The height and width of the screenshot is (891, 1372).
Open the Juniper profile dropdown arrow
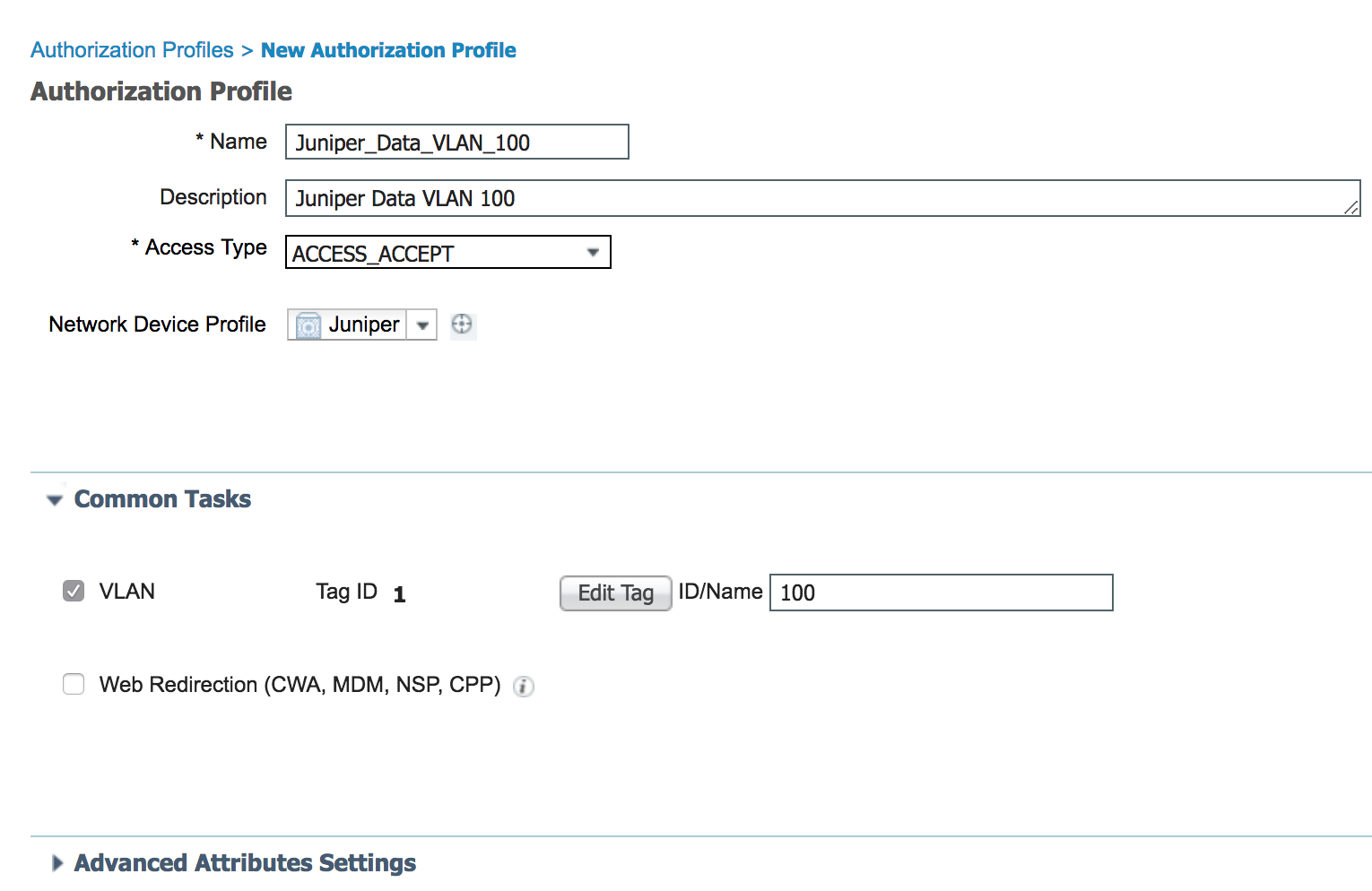coord(422,325)
